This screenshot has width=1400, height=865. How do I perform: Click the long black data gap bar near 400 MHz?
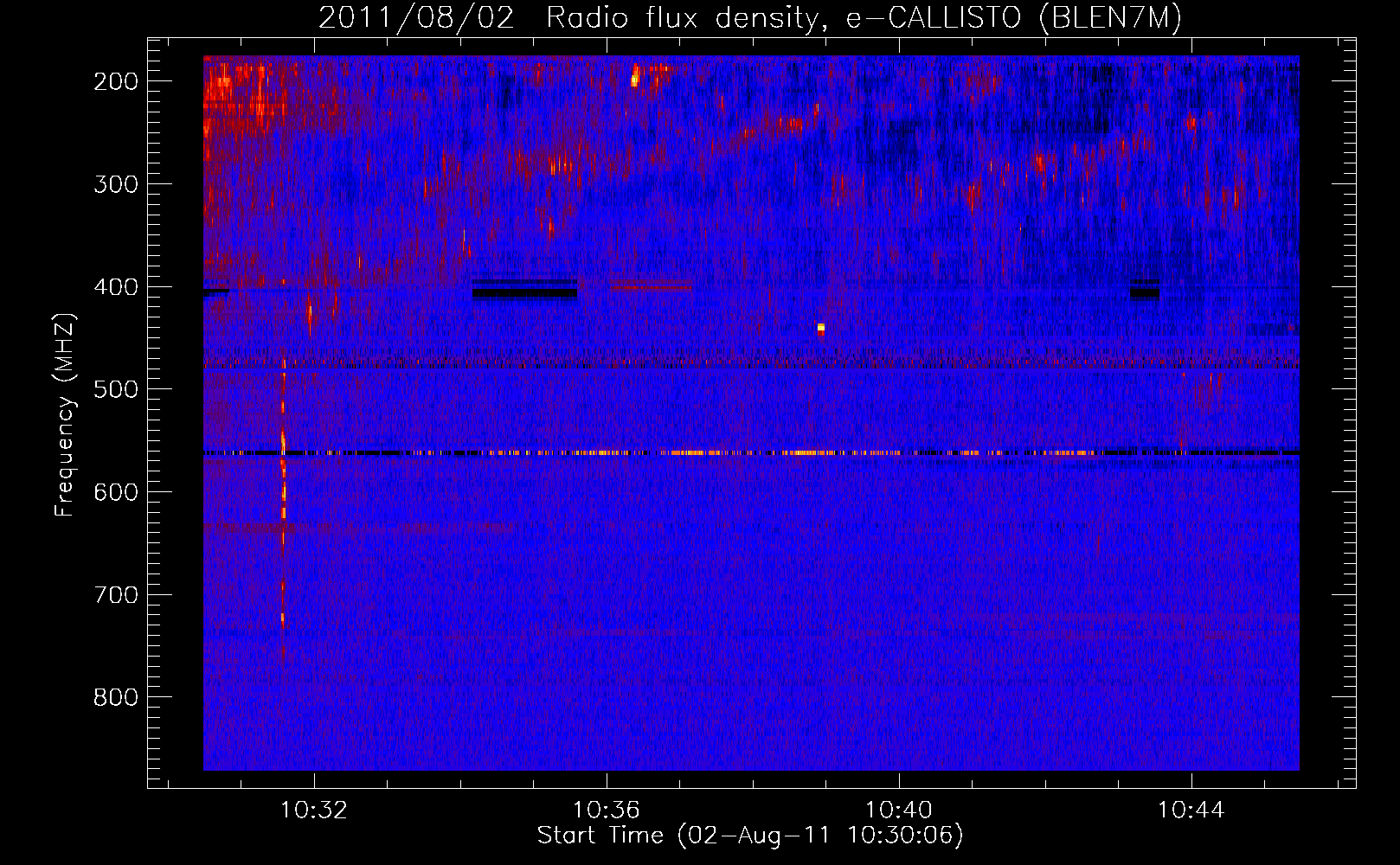(x=524, y=292)
